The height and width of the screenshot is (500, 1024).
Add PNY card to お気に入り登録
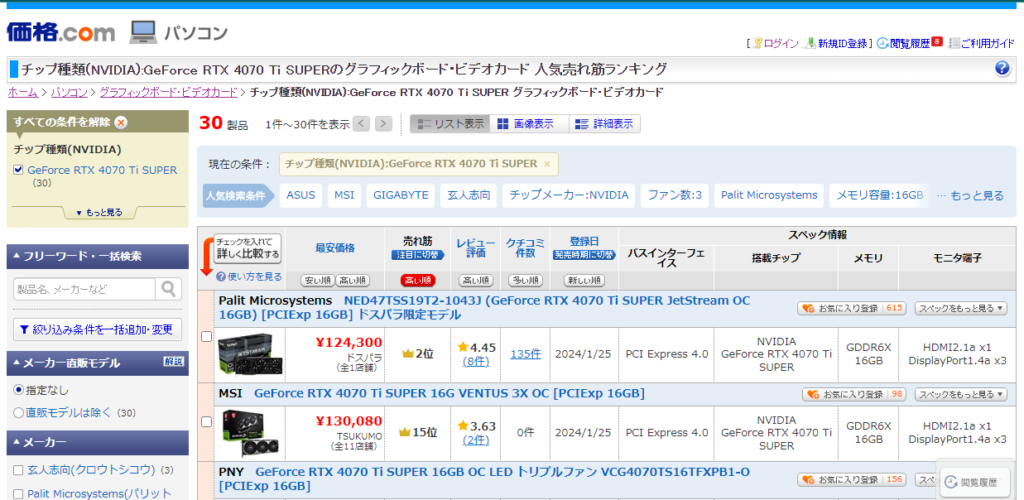point(851,480)
